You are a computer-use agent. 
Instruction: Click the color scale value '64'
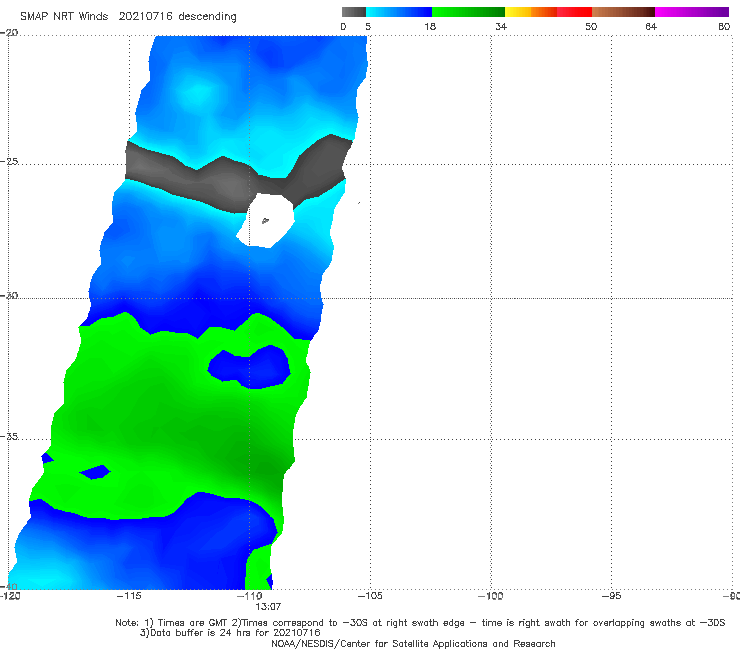[x=651, y=26]
